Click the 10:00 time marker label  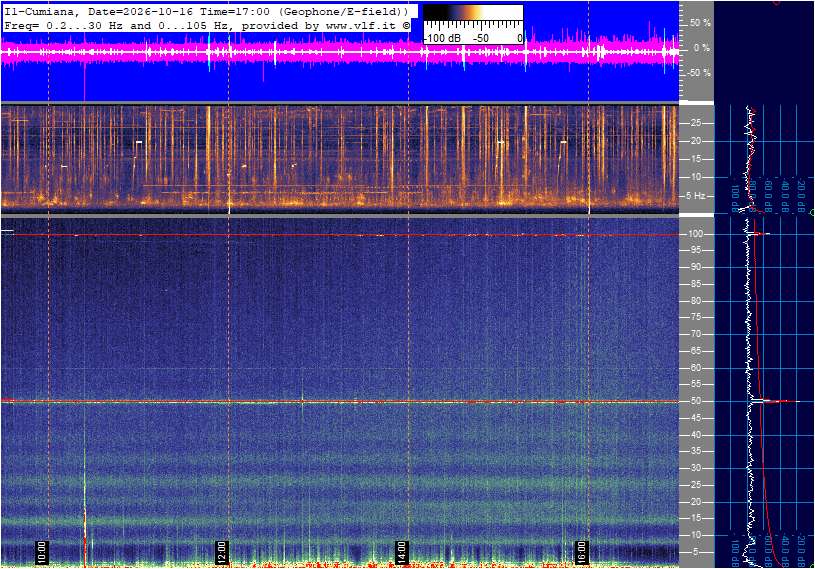tap(42, 552)
